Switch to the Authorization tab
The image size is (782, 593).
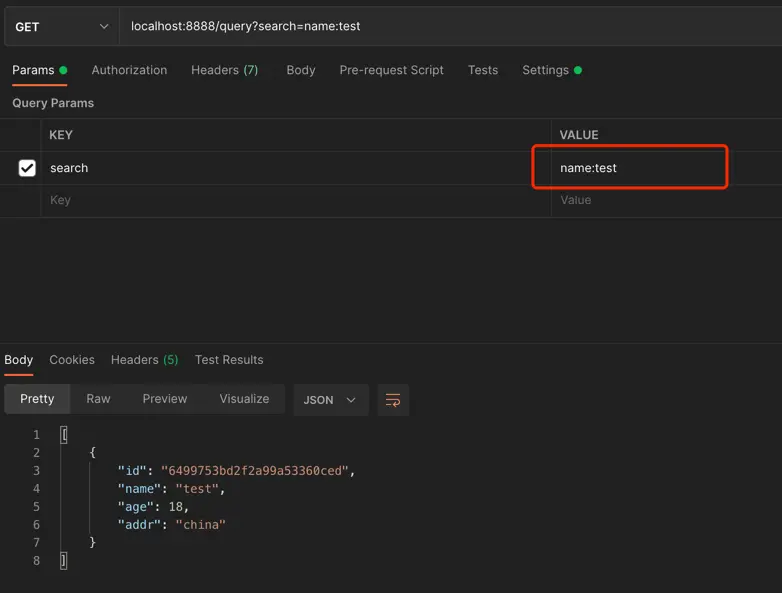coord(129,70)
